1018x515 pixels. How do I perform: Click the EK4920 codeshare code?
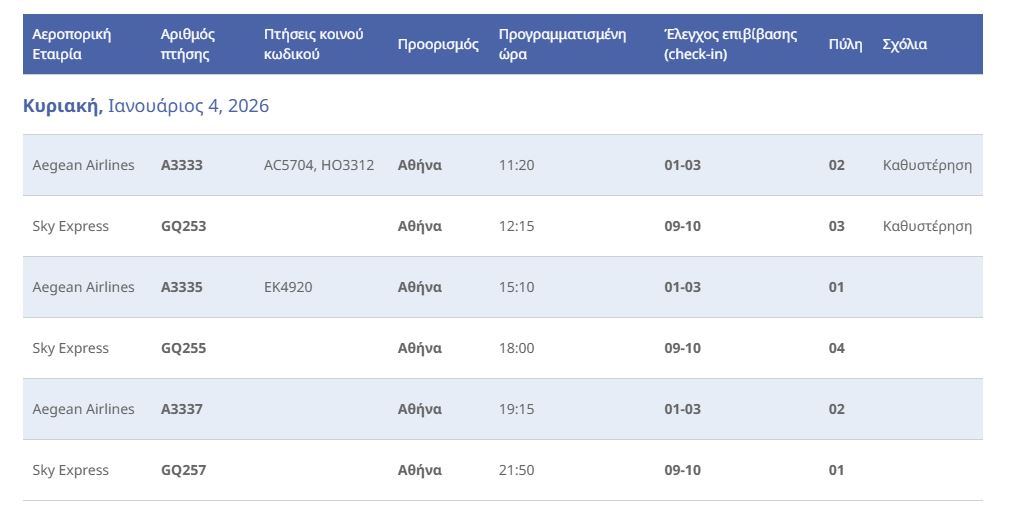pyautogui.click(x=288, y=287)
